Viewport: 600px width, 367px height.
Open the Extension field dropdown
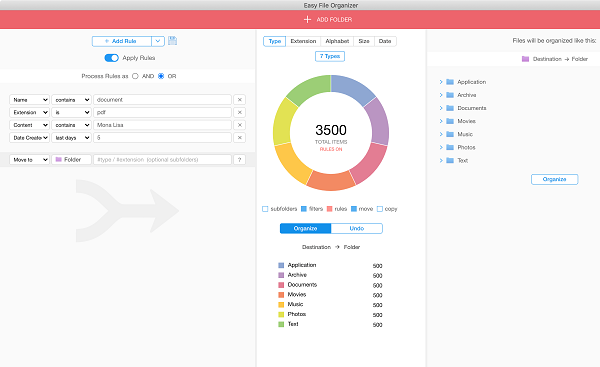coord(29,112)
